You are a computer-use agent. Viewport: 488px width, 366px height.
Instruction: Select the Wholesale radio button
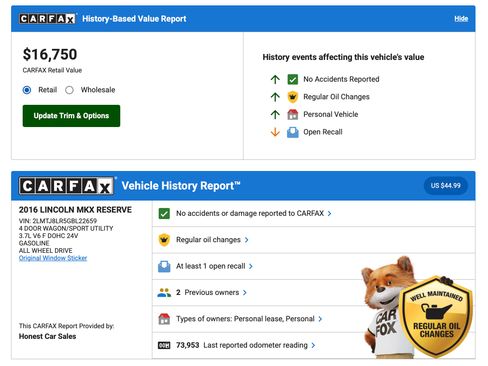(x=69, y=90)
